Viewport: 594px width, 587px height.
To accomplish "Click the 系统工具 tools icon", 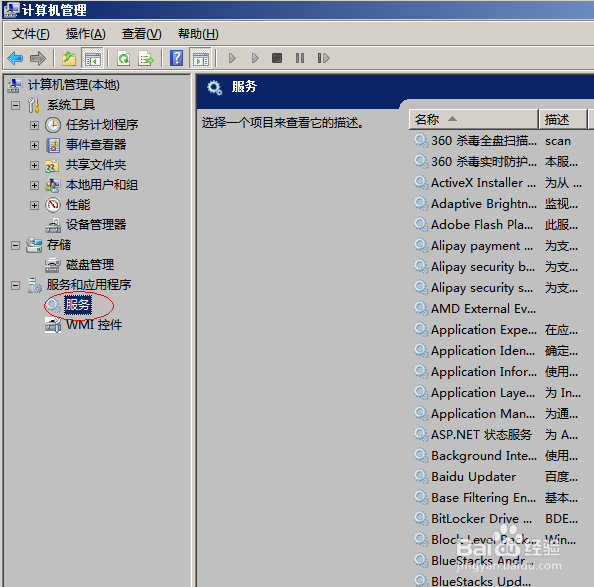I will (x=34, y=105).
